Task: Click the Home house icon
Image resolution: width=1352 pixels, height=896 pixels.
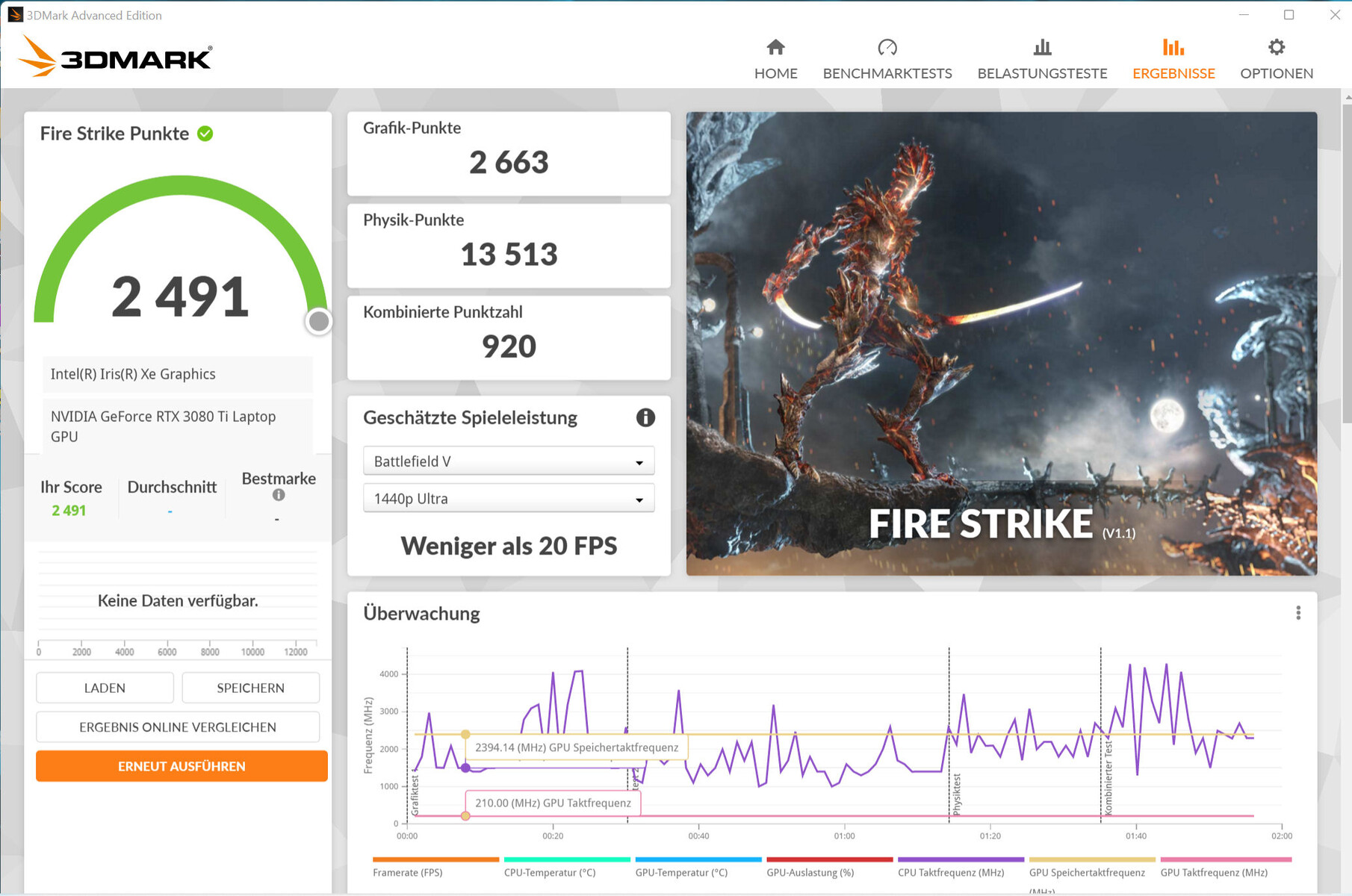Action: [775, 48]
